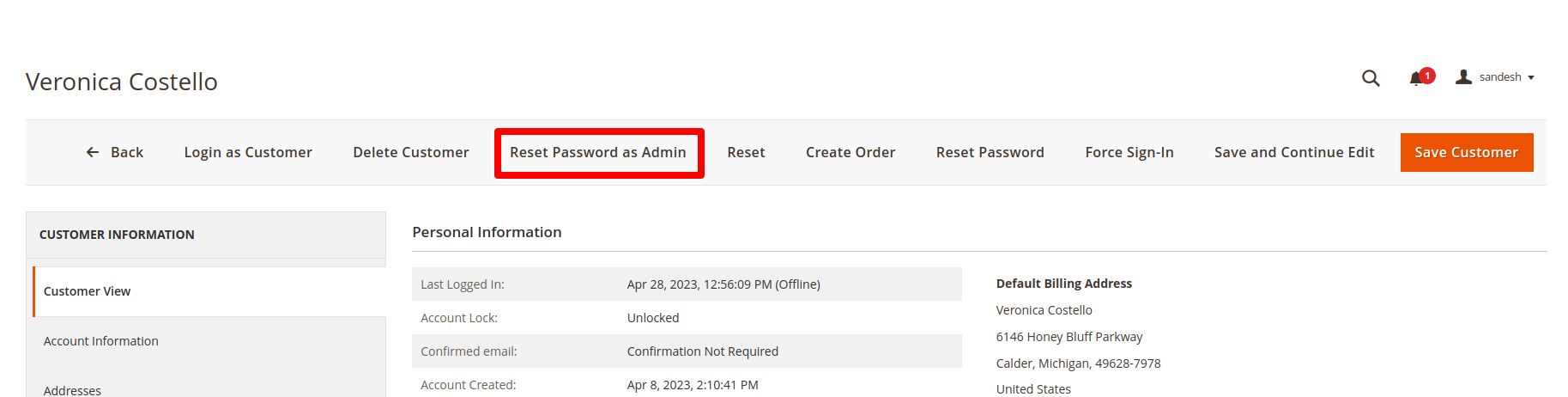Open the Account Information tab
Screen dimensions: 1568x397
pyautogui.click(x=100, y=341)
